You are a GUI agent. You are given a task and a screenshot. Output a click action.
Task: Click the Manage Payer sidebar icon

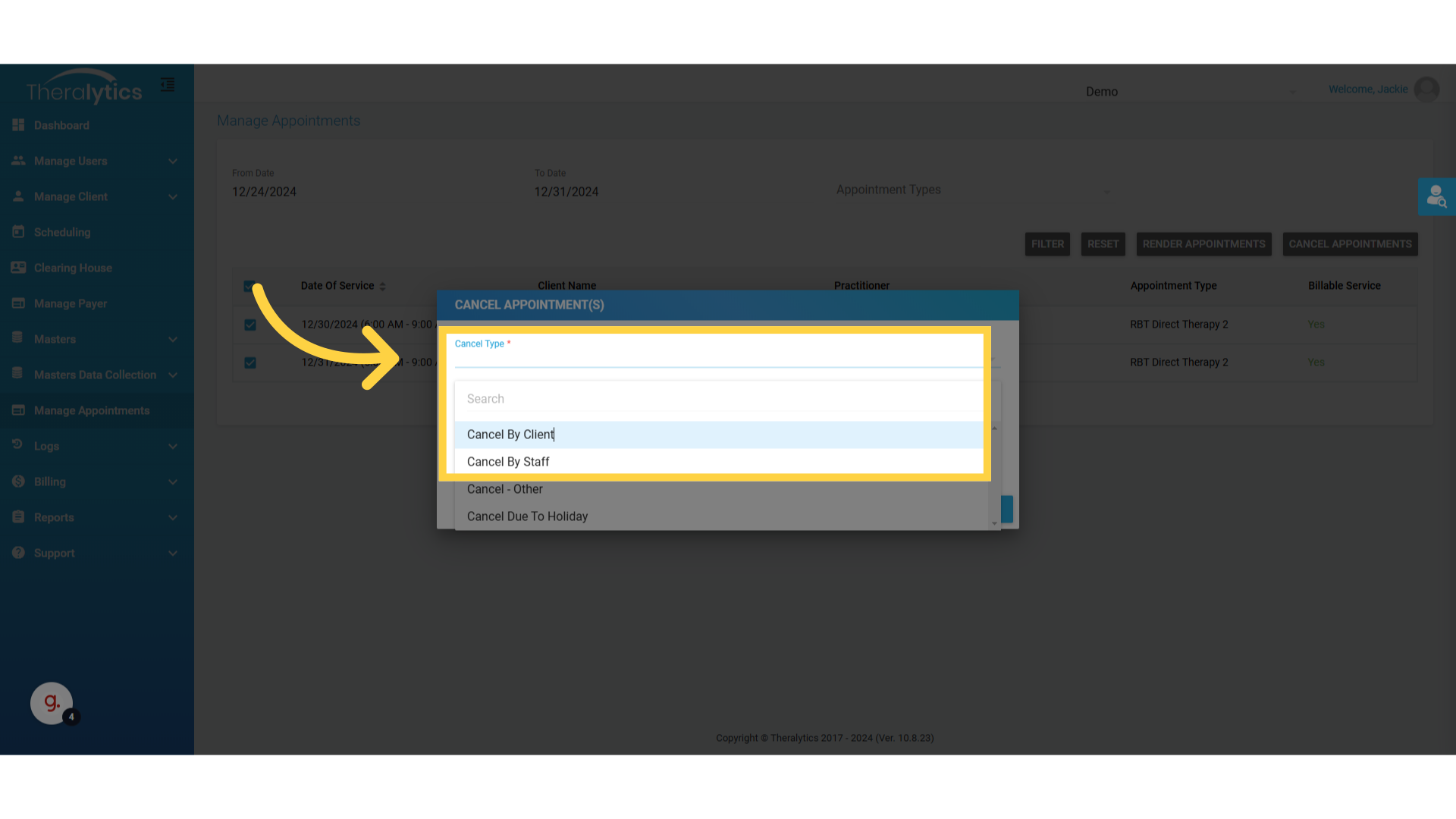click(18, 303)
